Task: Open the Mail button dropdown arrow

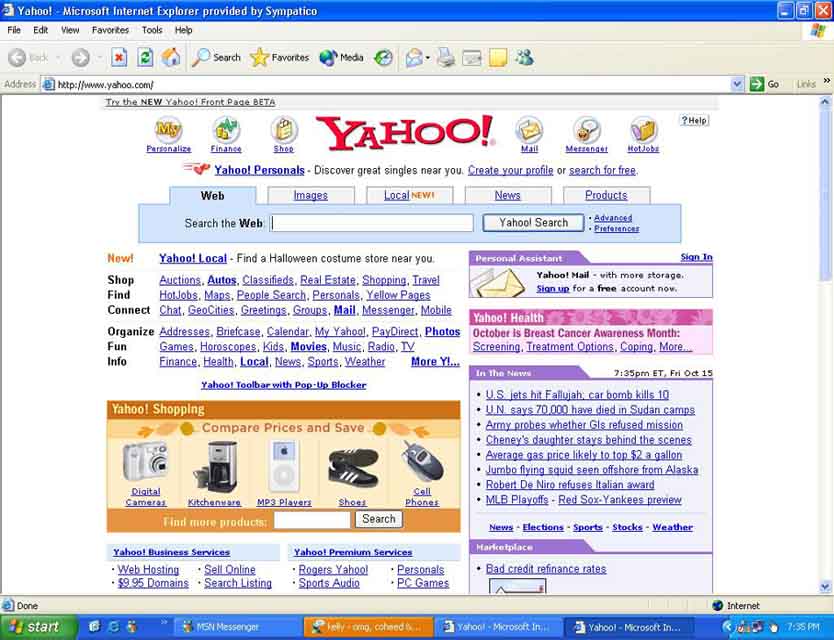Action: [428, 57]
